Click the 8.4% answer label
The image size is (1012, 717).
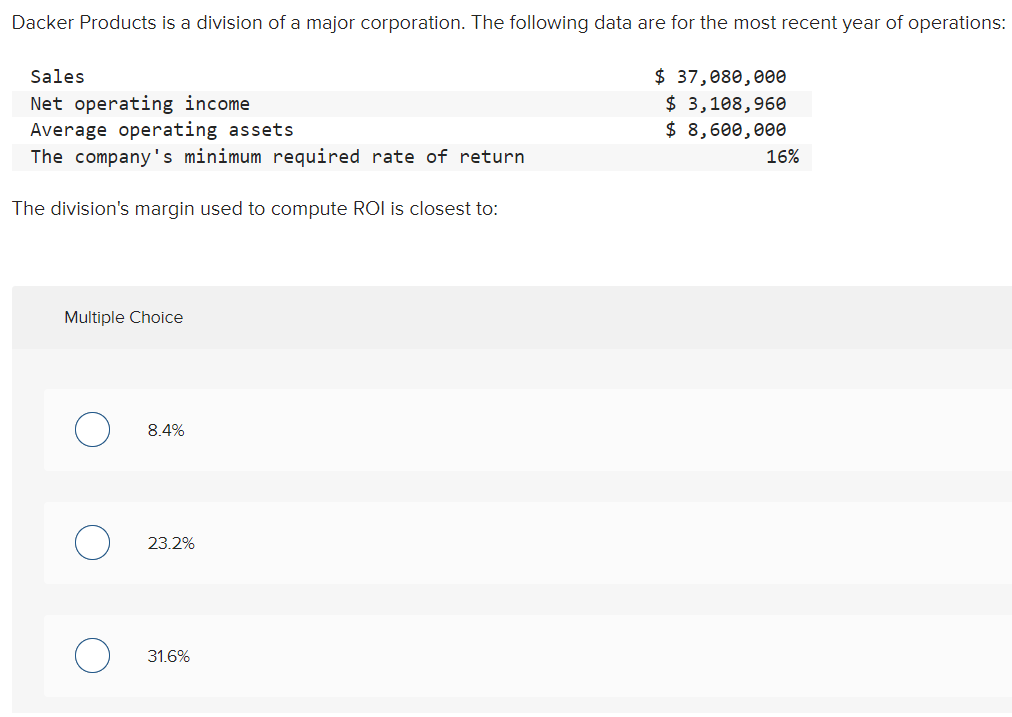tap(165, 430)
